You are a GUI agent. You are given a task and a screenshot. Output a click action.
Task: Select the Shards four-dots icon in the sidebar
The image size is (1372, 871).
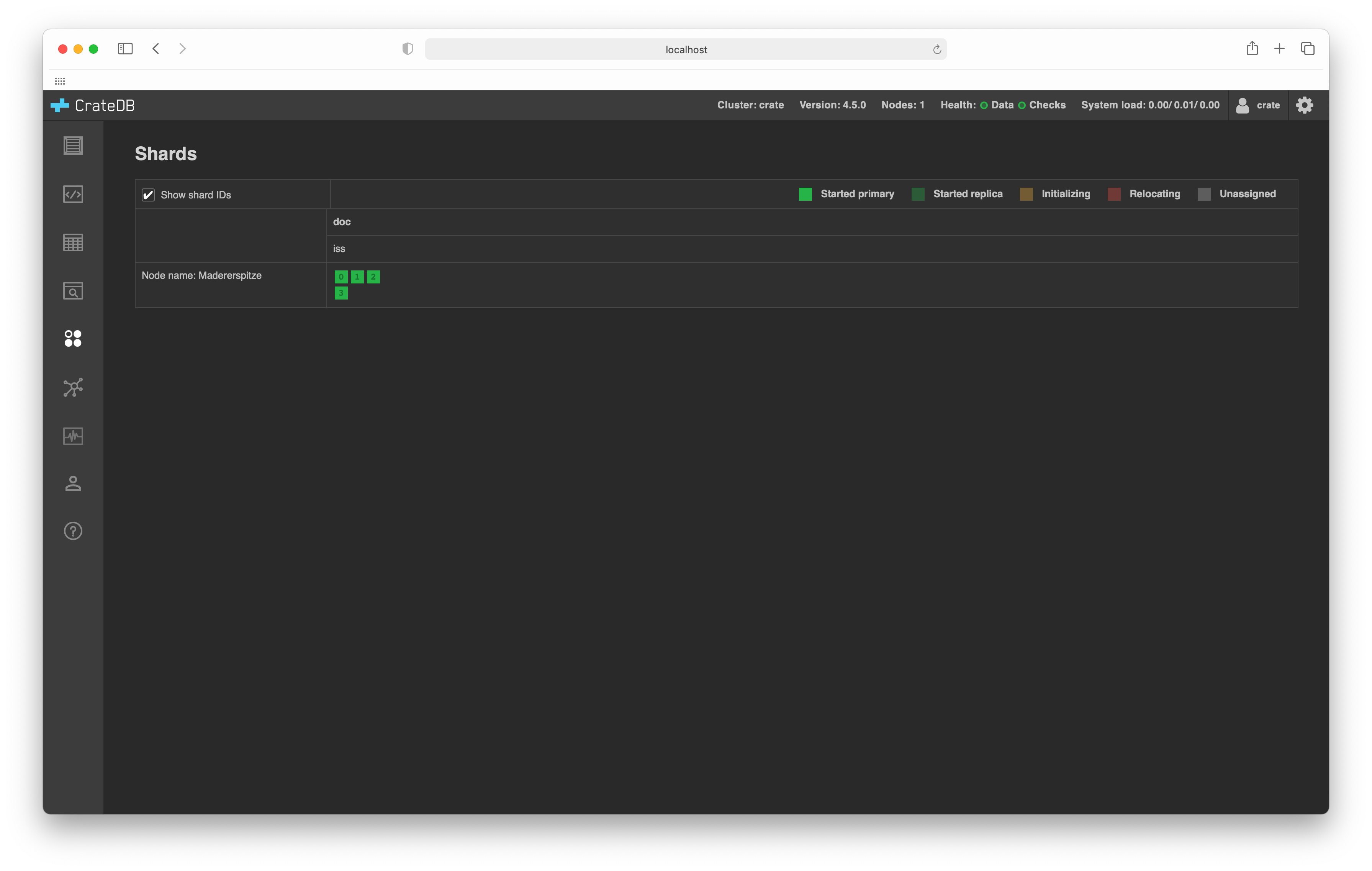pyautogui.click(x=73, y=339)
